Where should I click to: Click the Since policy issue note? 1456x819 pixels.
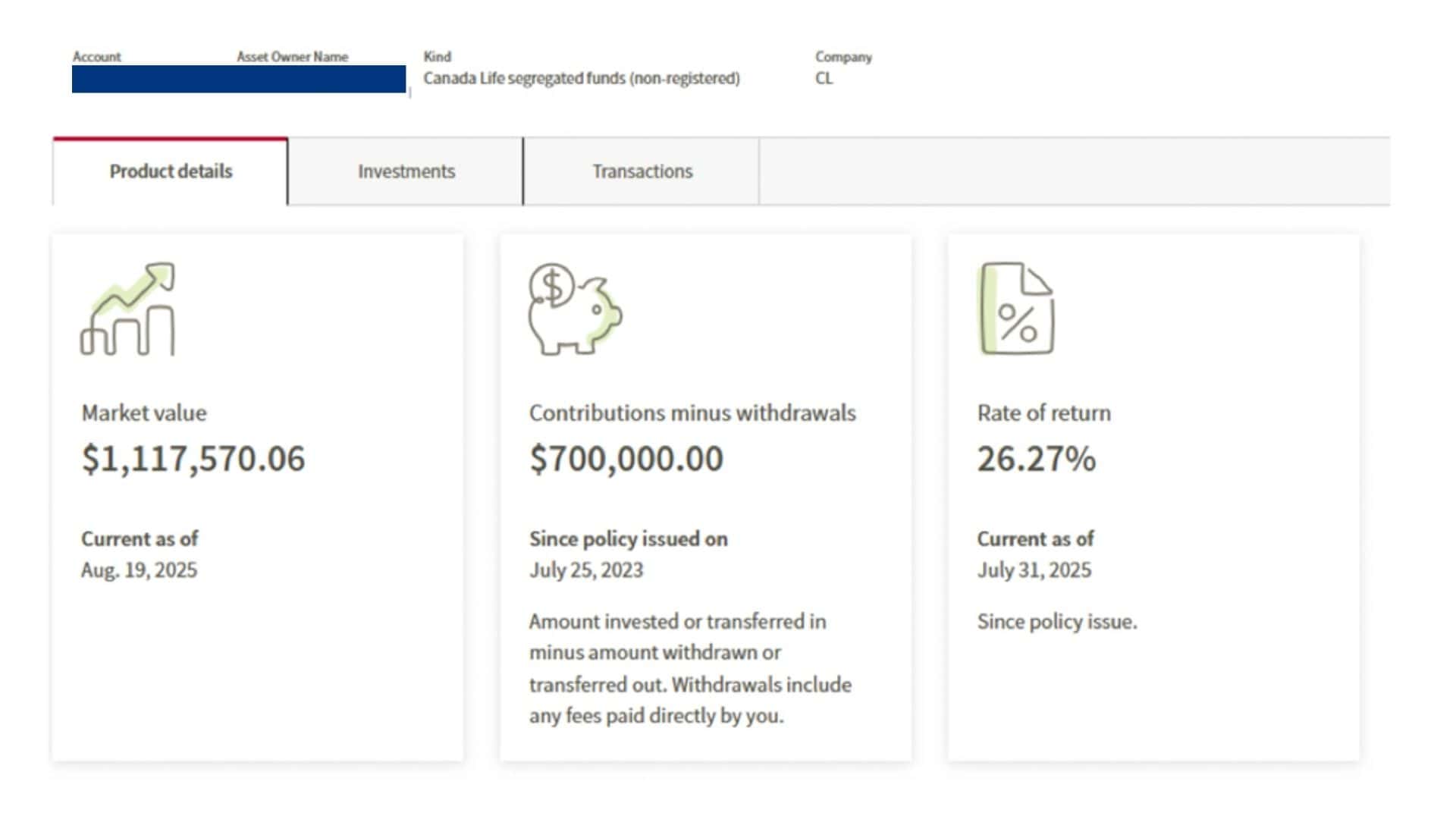[1056, 622]
